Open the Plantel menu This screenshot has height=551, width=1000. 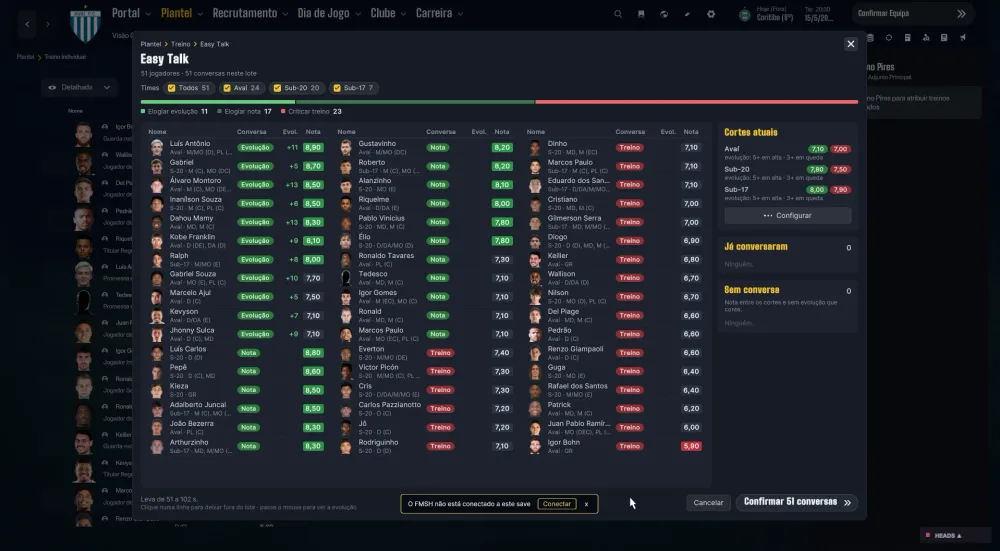coord(177,13)
